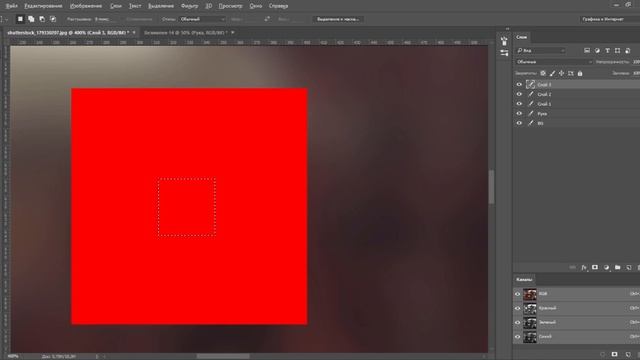Open the Редактирование menu
This screenshot has height=360, width=640.
[43, 6]
